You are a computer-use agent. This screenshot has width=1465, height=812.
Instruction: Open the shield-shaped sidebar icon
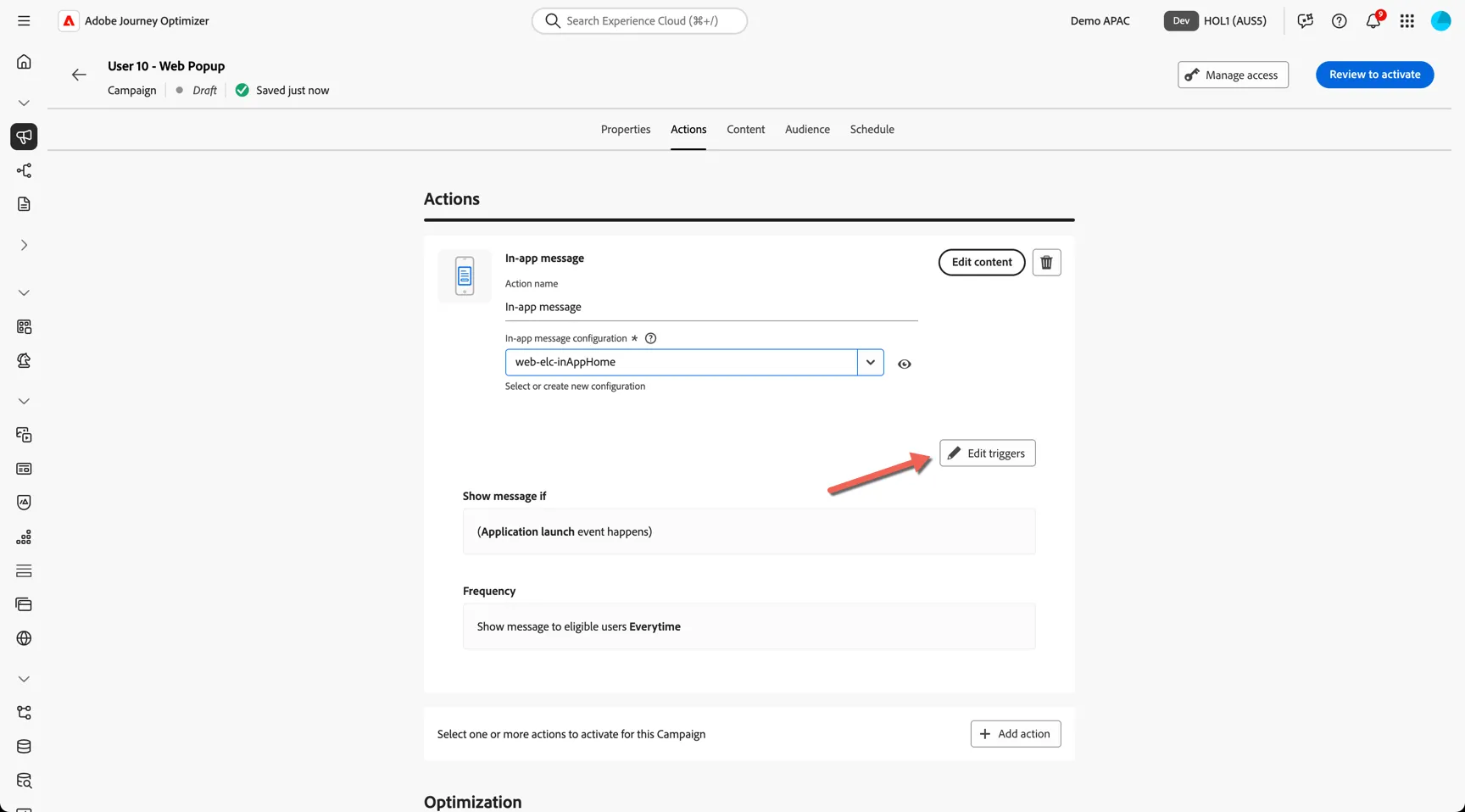tap(24, 503)
